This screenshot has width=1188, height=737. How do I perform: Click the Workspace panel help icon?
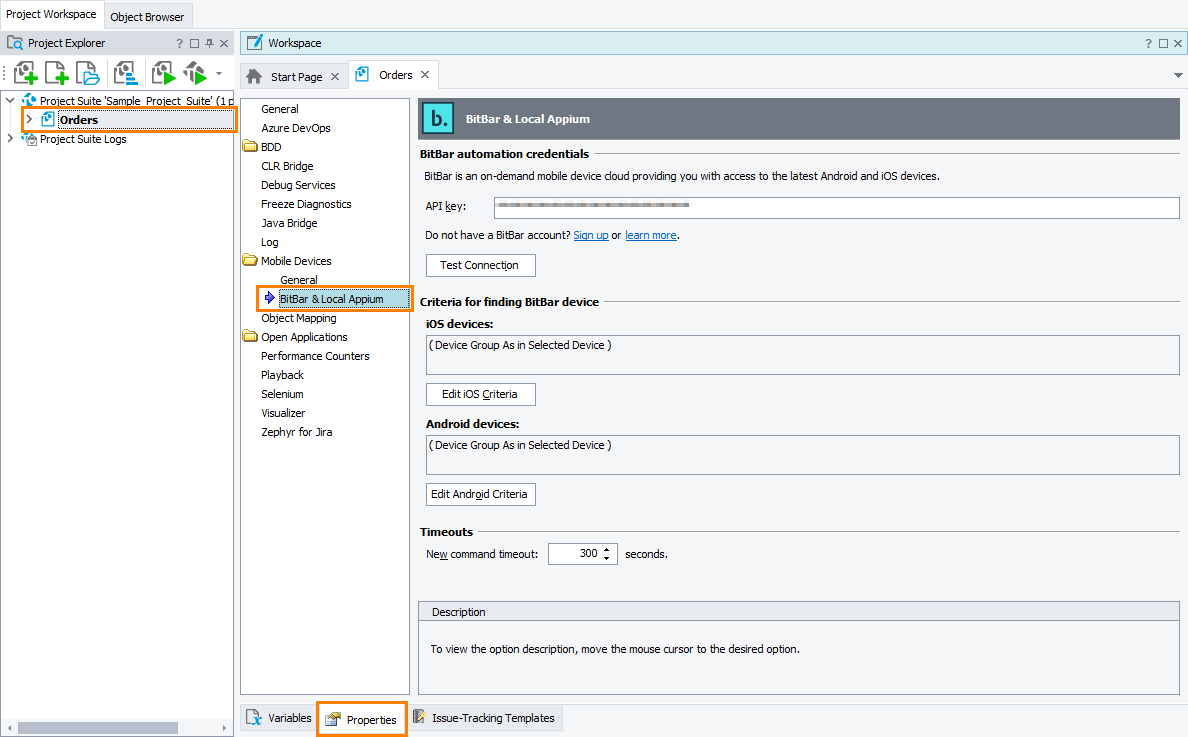(x=1149, y=44)
